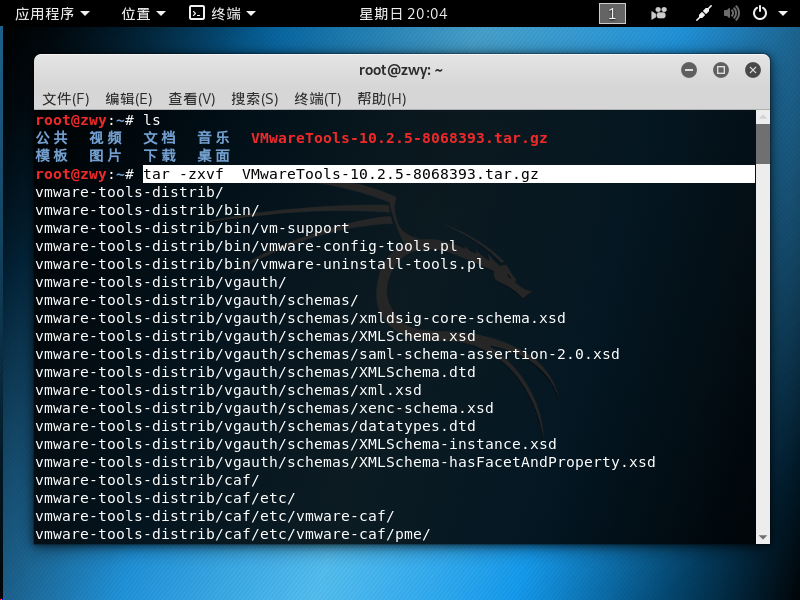Click the 视频 directory name
The height and width of the screenshot is (600, 800).
tap(106, 138)
